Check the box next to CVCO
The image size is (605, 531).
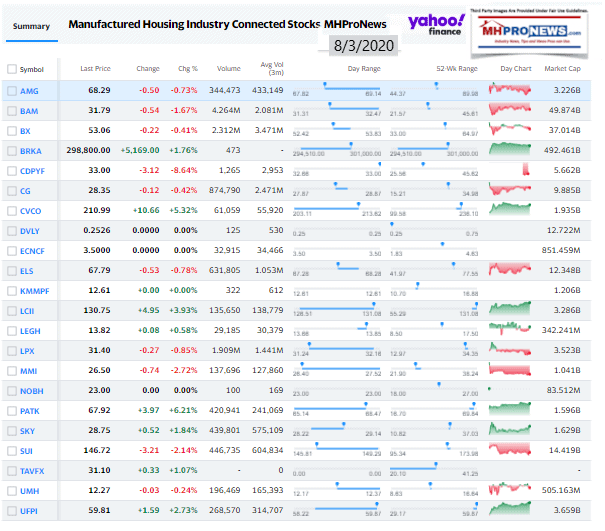click(x=11, y=211)
